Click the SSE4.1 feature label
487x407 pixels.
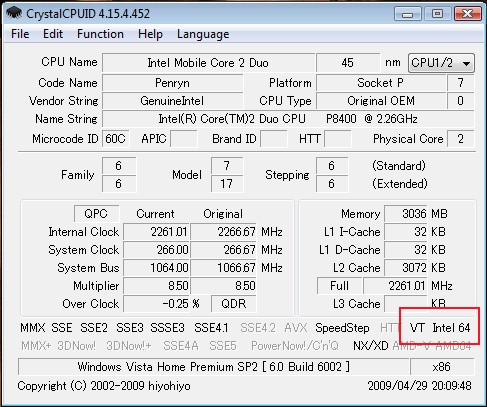[x=211, y=328]
